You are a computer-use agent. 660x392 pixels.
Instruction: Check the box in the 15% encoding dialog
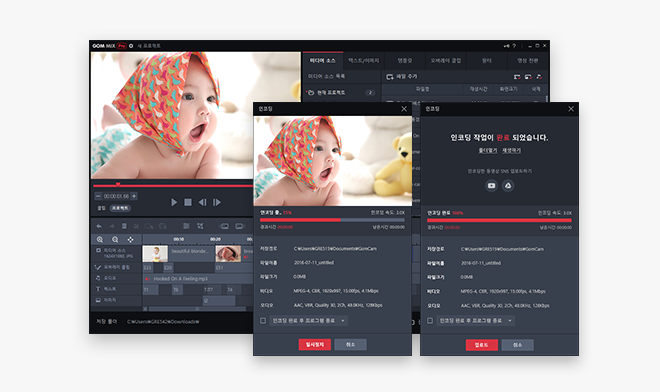[x=263, y=321]
